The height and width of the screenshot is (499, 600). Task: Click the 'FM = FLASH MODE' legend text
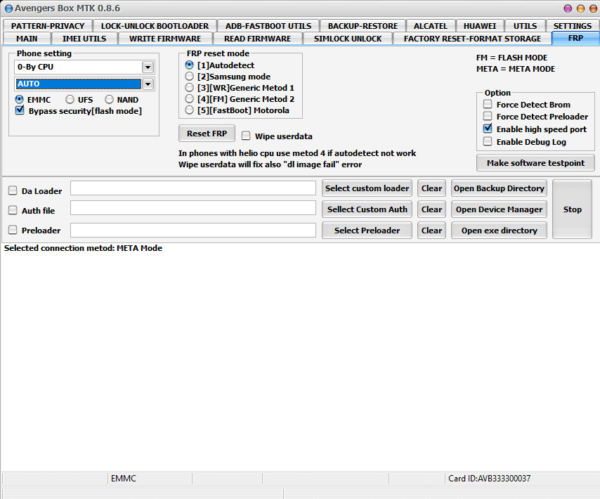tap(512, 58)
